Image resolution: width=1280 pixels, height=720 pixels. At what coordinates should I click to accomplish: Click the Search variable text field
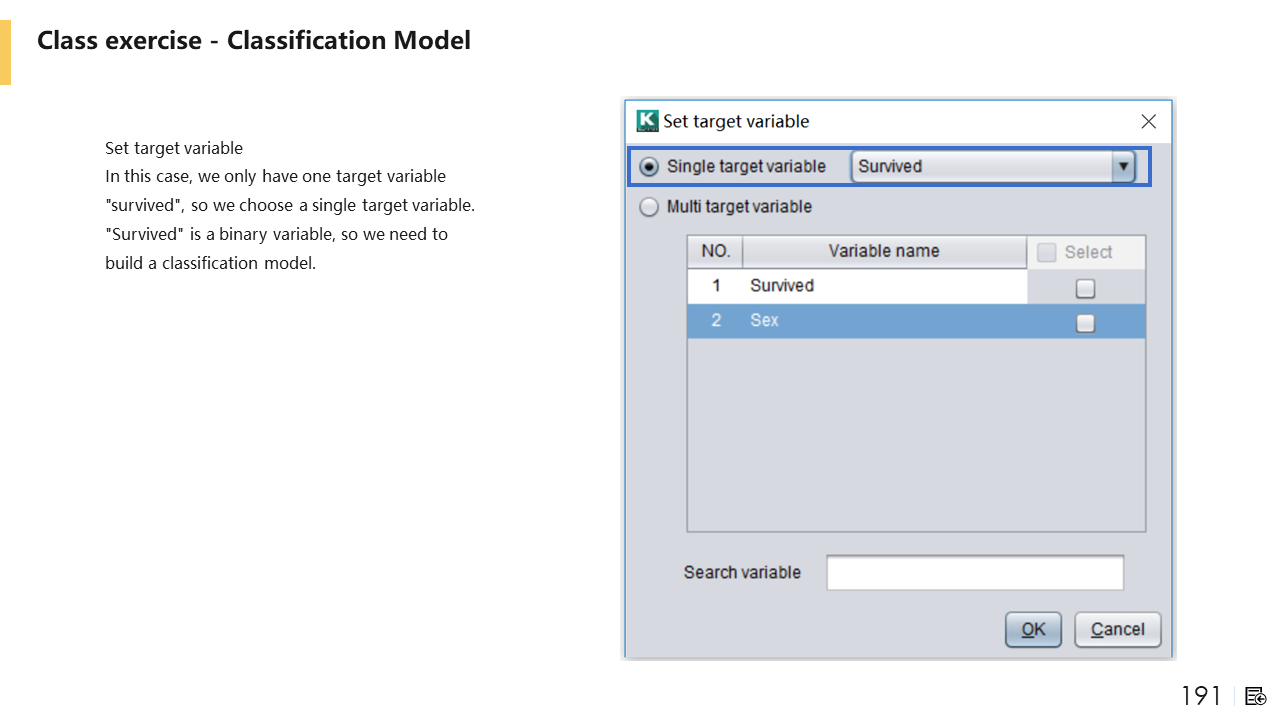pyautogui.click(x=975, y=573)
